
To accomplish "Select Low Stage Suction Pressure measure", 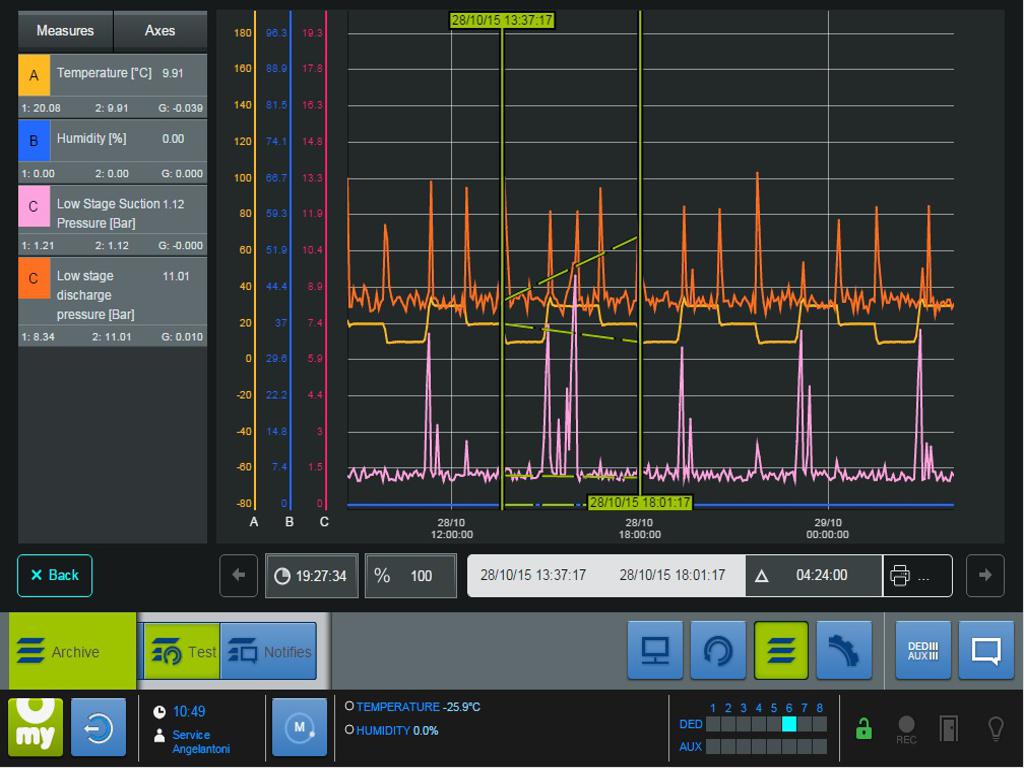I will tap(112, 220).
